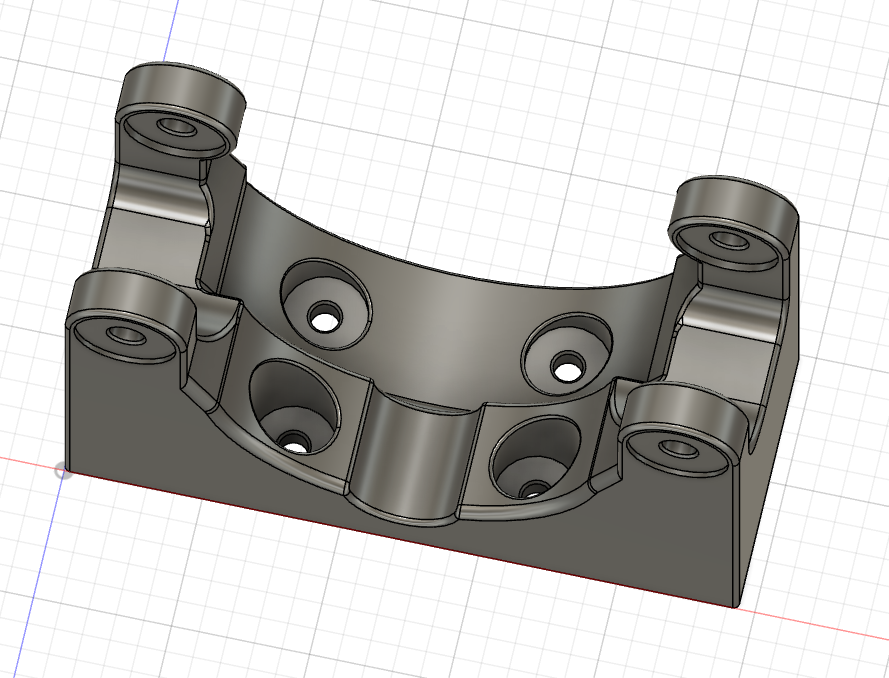Select the lower-left counterbored pocket hole
889x678 pixels.
293,439
